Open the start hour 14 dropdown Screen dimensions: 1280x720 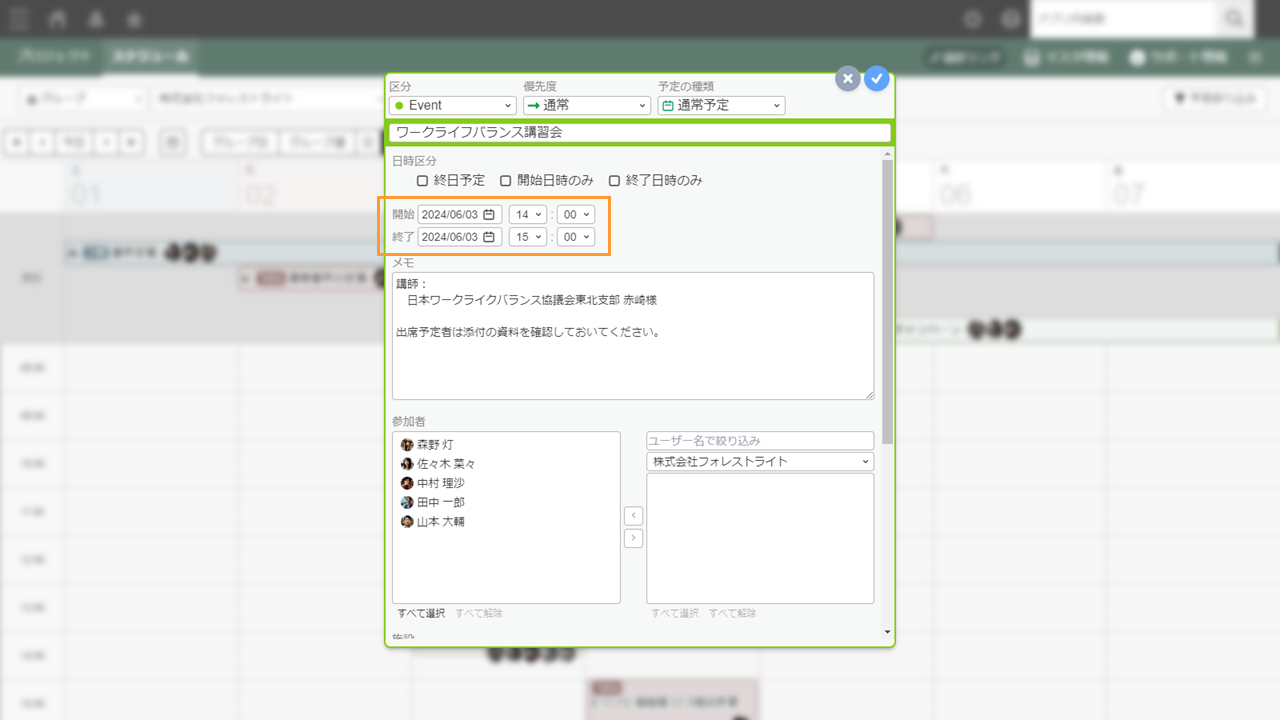coord(528,214)
